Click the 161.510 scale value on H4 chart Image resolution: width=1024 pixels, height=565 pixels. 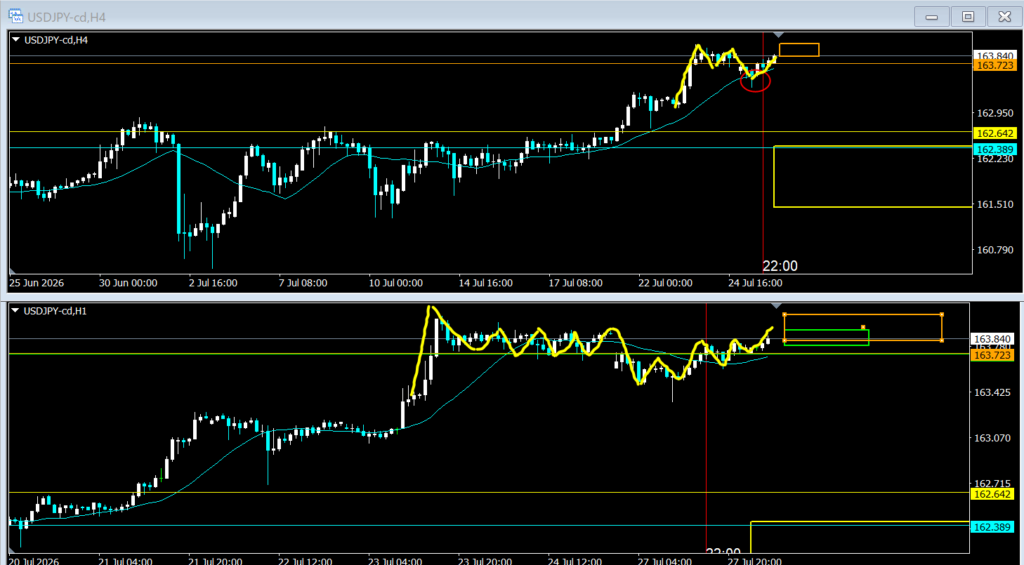click(994, 204)
